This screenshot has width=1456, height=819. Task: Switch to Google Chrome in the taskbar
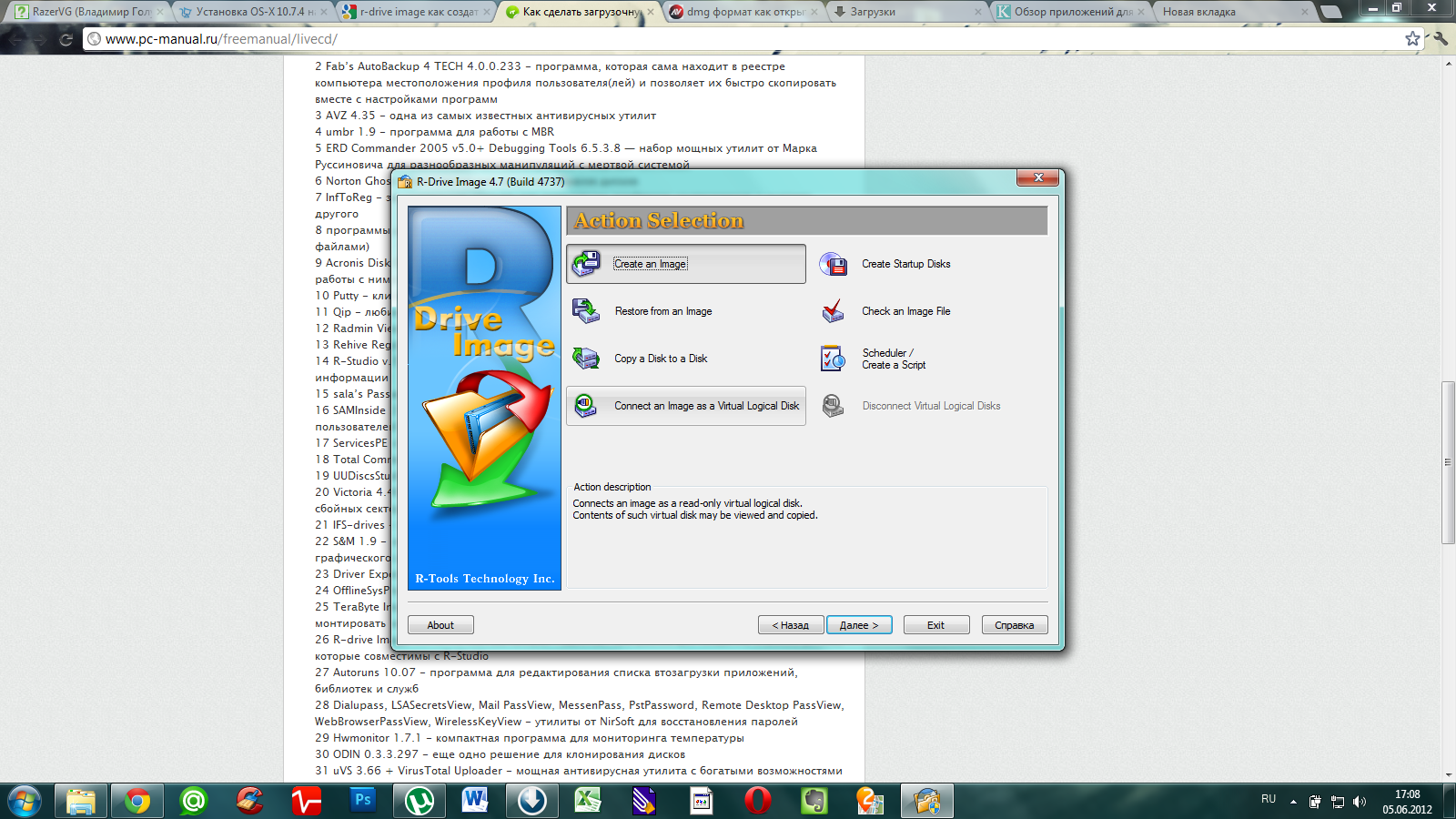(137, 801)
